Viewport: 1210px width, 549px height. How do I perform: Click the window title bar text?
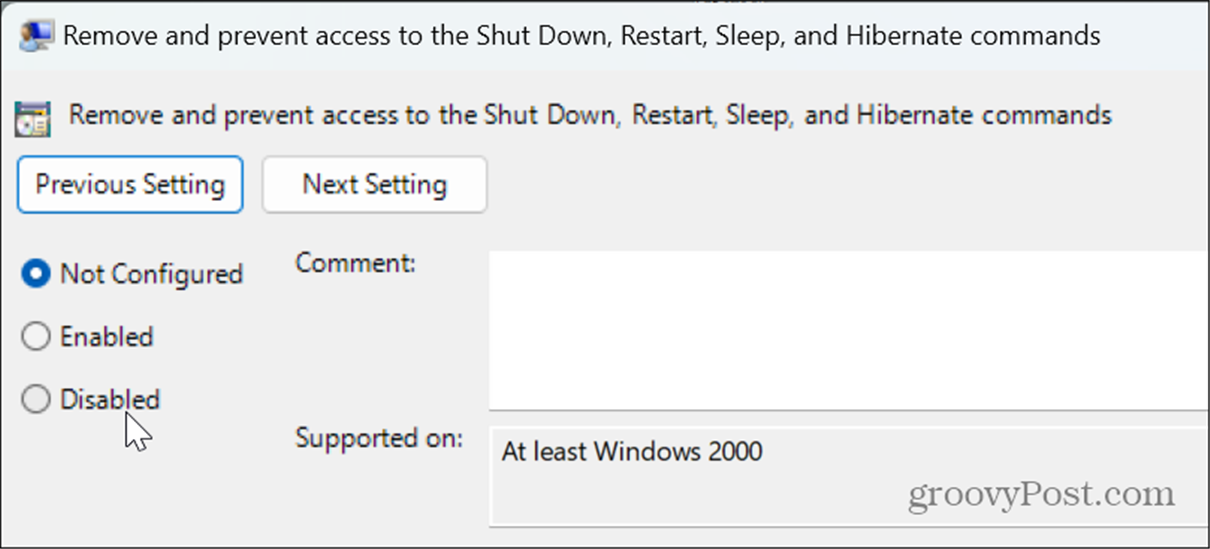(x=581, y=36)
